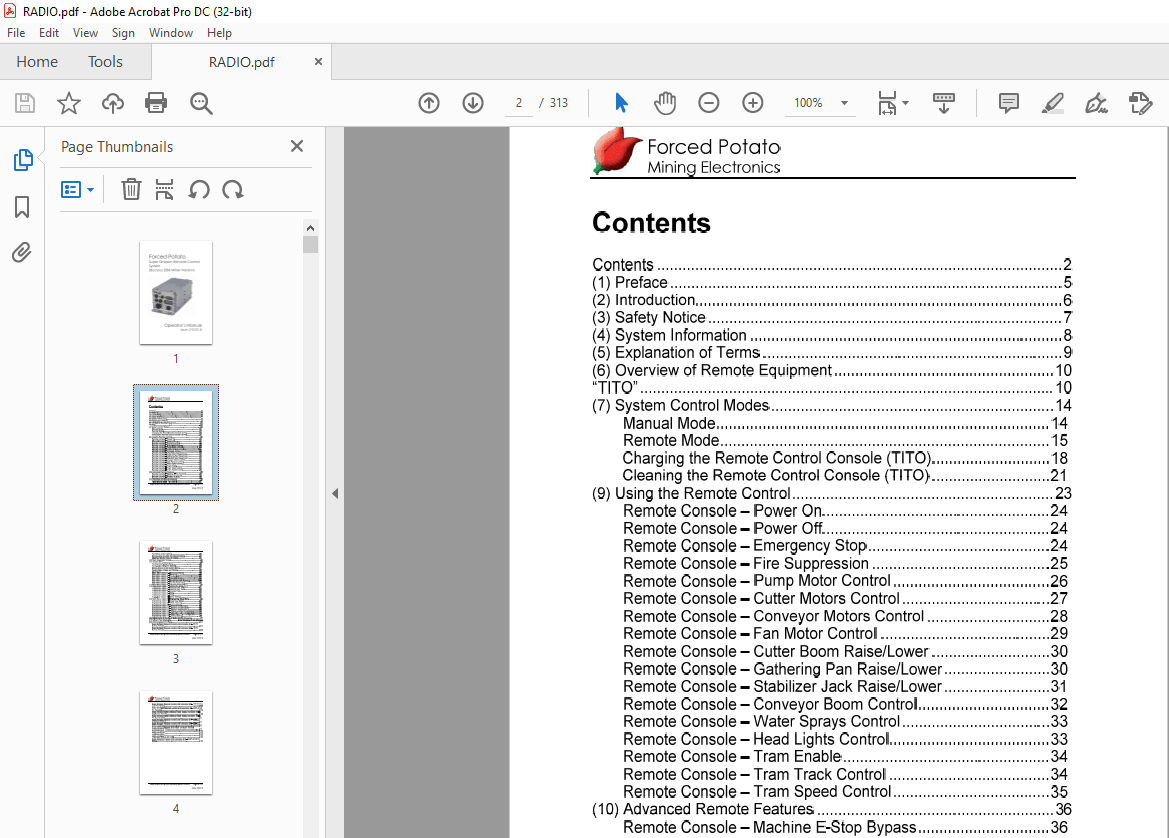Viewport: 1169px width, 838px height.
Task: Open the View menu
Action: click(86, 33)
